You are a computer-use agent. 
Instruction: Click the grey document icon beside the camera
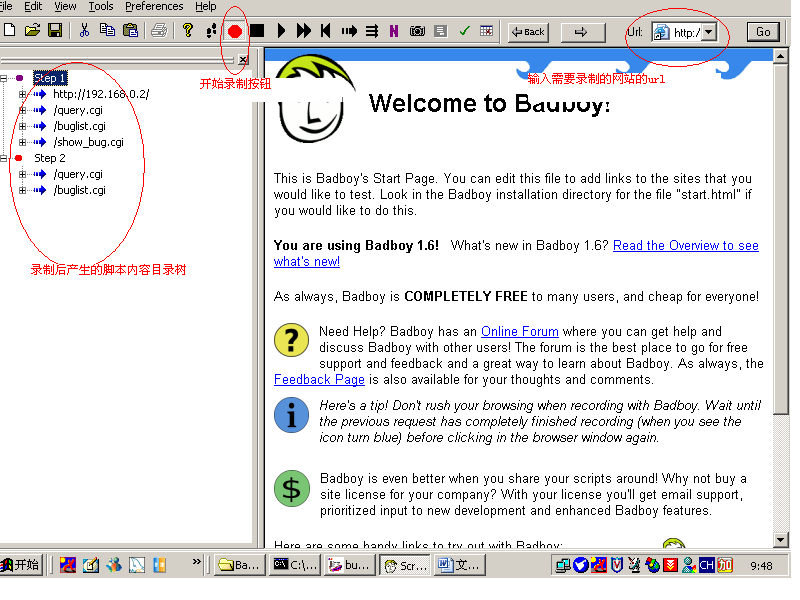pyautogui.click(x=440, y=32)
